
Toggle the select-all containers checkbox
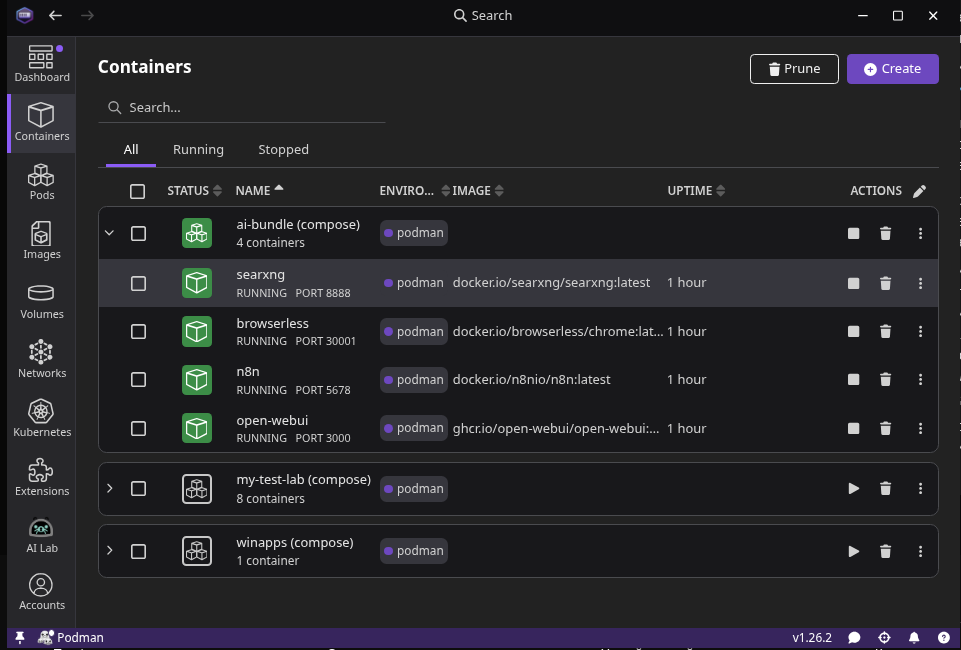pos(137,191)
